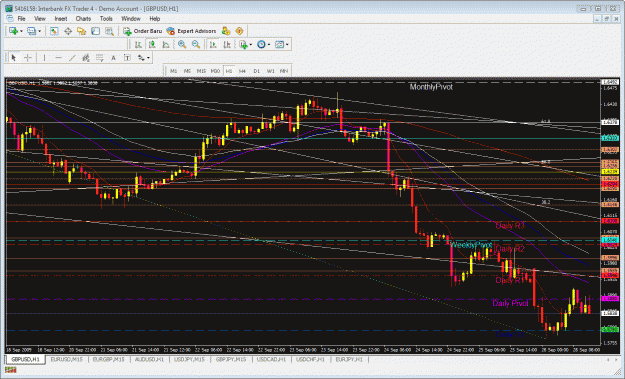Zoom in on the chart
Image resolution: width=625 pixels, height=379 pixels.
click(182, 45)
